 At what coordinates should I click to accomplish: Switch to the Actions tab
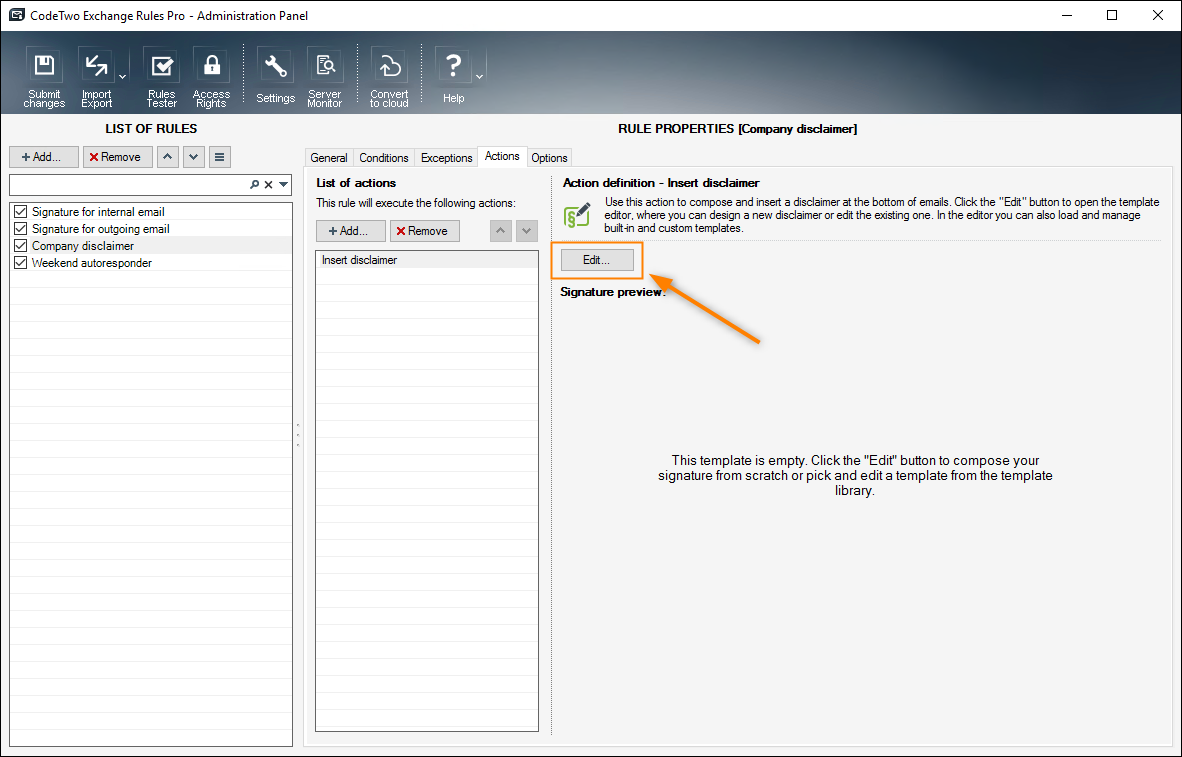(x=502, y=156)
